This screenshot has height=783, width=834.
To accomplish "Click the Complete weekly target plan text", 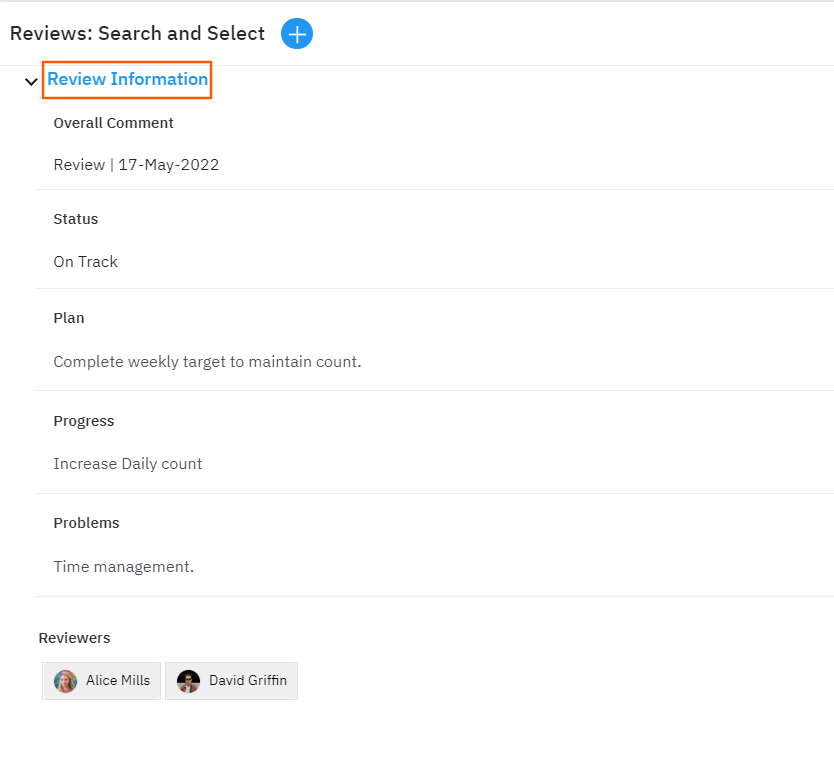I will (x=207, y=362).
